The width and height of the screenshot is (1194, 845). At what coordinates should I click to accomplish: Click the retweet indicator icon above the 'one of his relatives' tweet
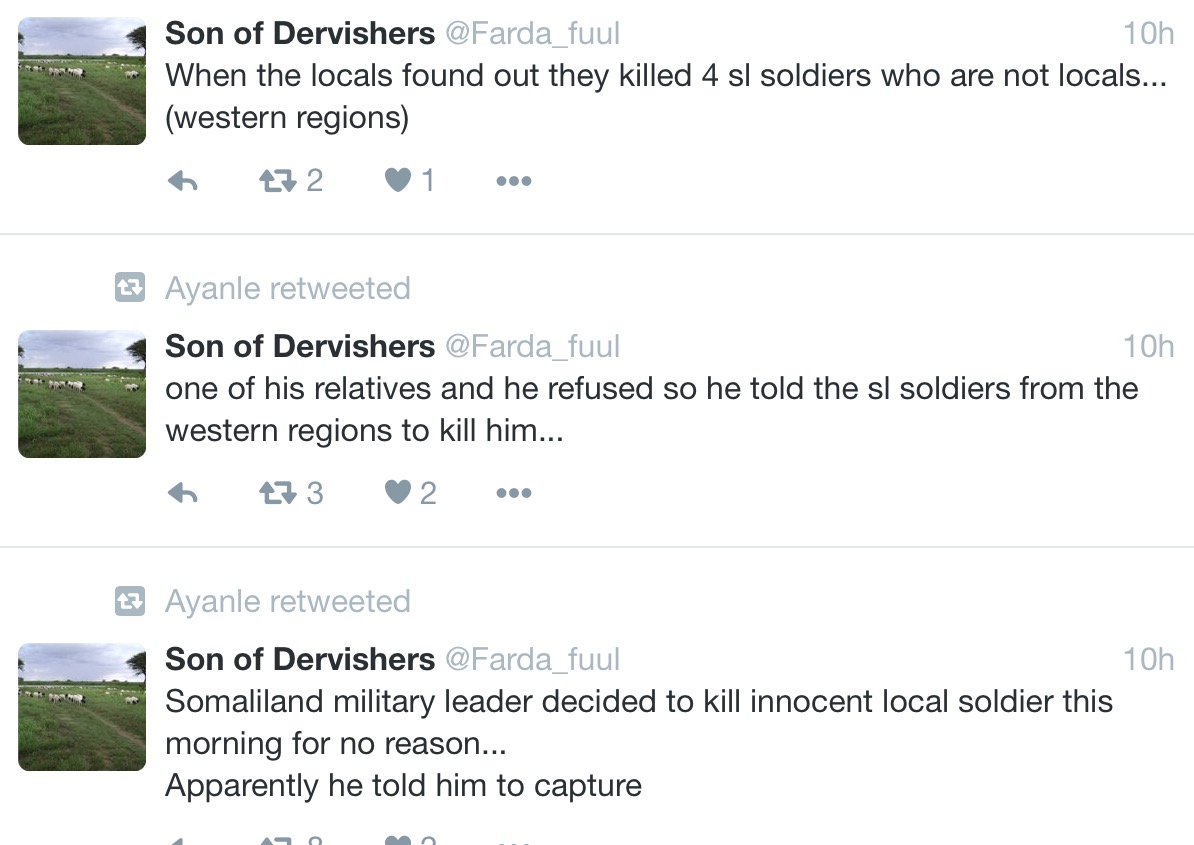(x=130, y=288)
